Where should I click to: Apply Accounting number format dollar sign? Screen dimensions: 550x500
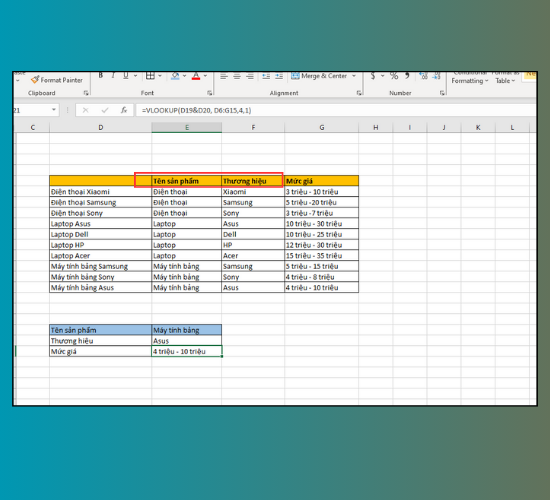[373, 76]
